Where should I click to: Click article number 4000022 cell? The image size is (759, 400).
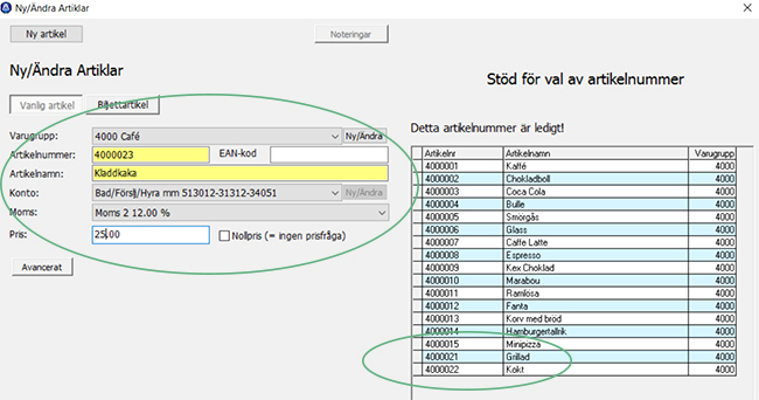coord(463,369)
